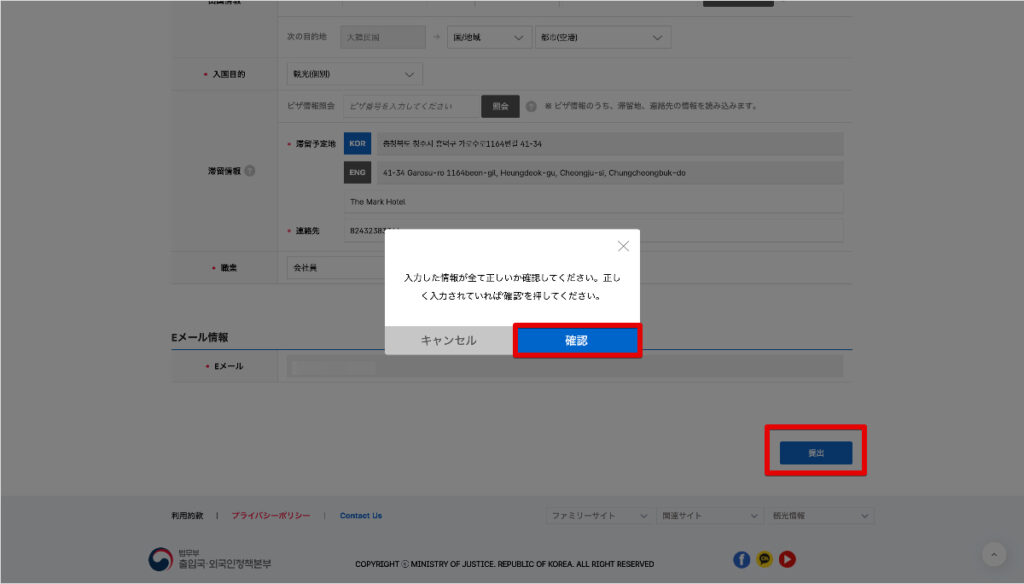Open the KakaoTalk social media icon
1024x584 pixels.
point(764,561)
